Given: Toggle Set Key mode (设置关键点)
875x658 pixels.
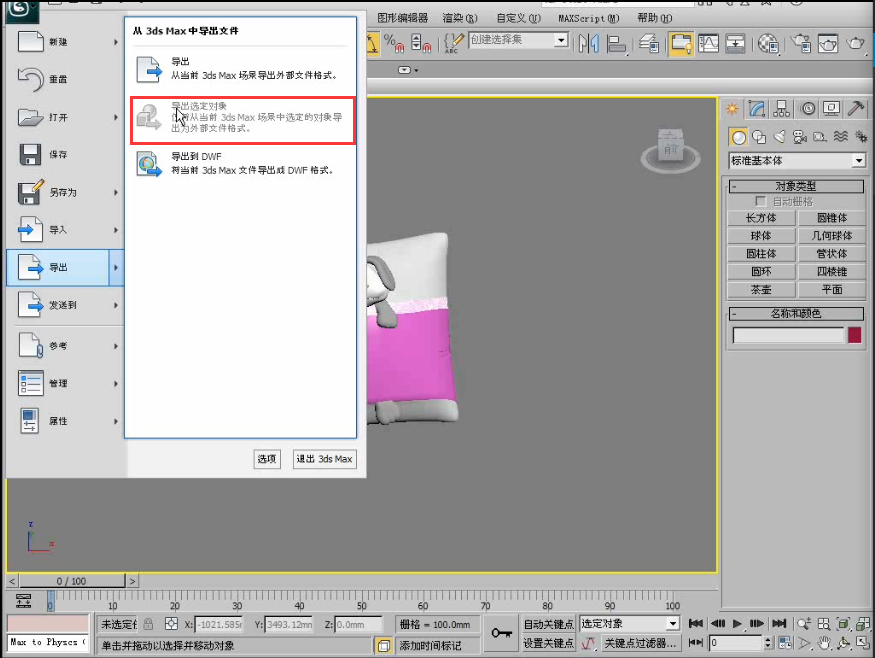Looking at the screenshot, I should point(548,643).
